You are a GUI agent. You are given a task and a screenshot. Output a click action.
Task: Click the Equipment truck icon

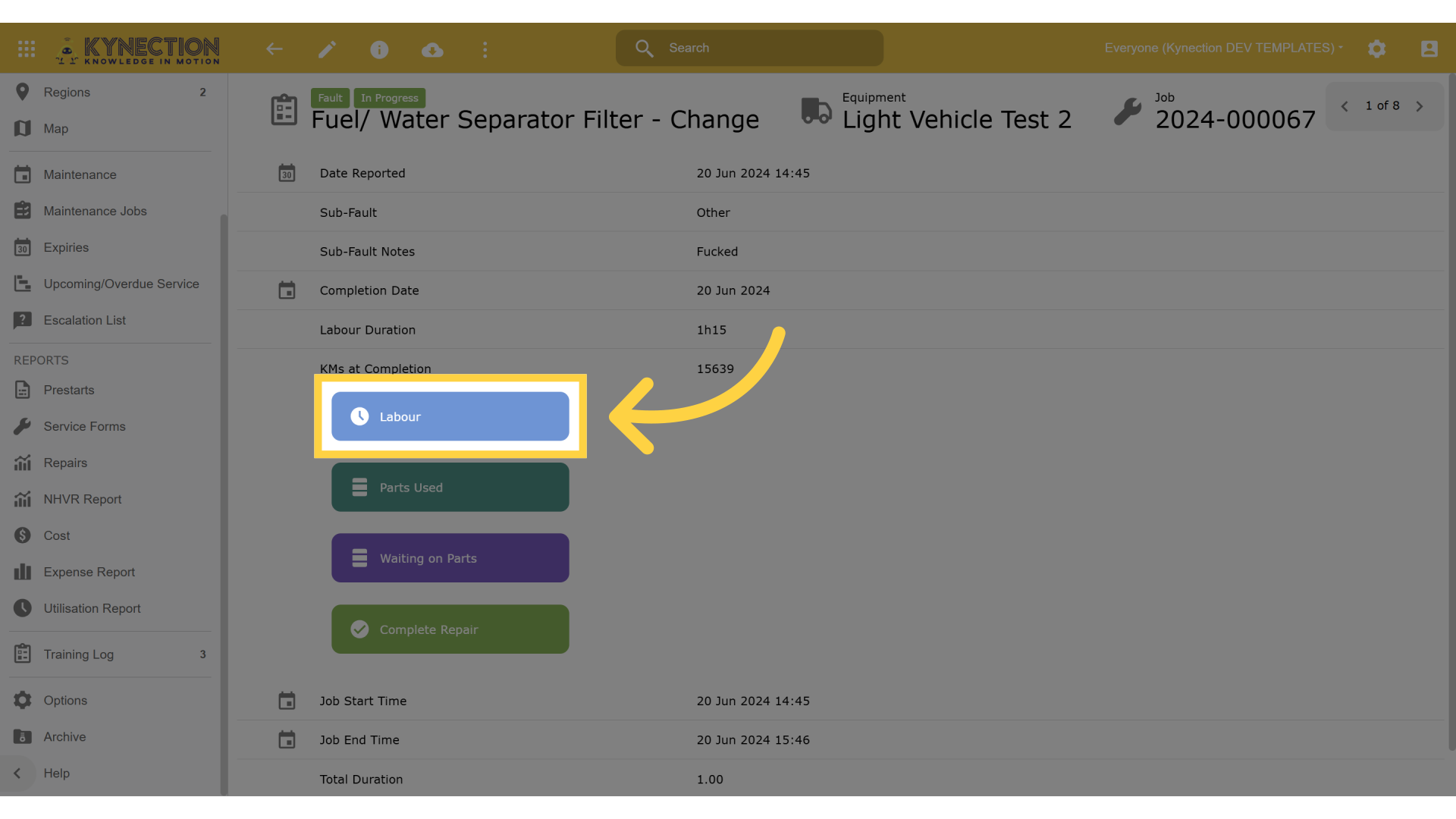click(817, 111)
